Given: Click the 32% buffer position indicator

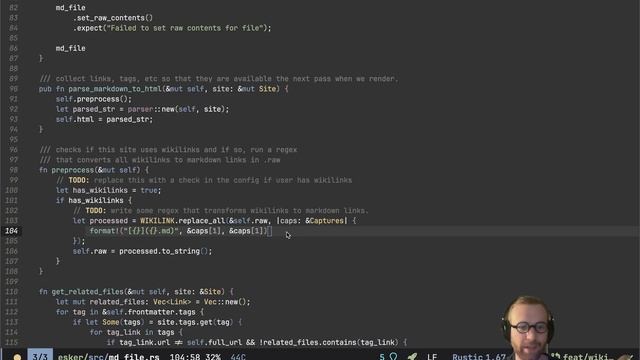Looking at the screenshot, I should pos(213,357).
